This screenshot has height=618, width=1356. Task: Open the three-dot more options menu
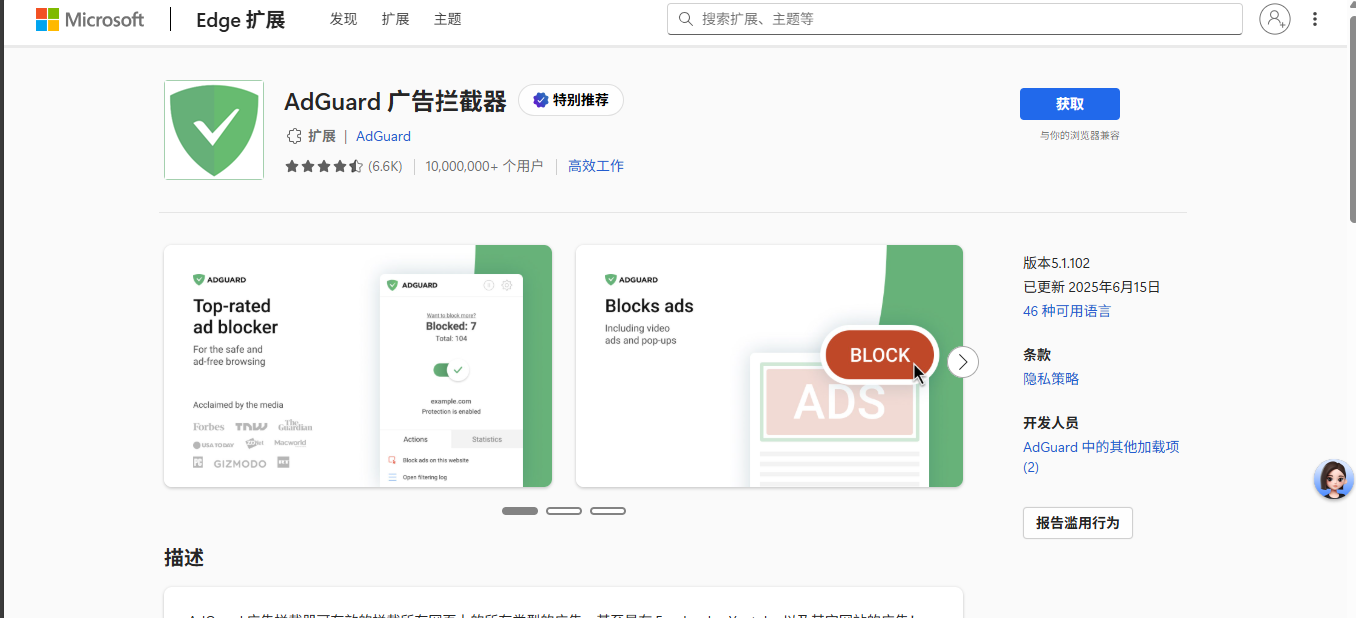click(1315, 19)
